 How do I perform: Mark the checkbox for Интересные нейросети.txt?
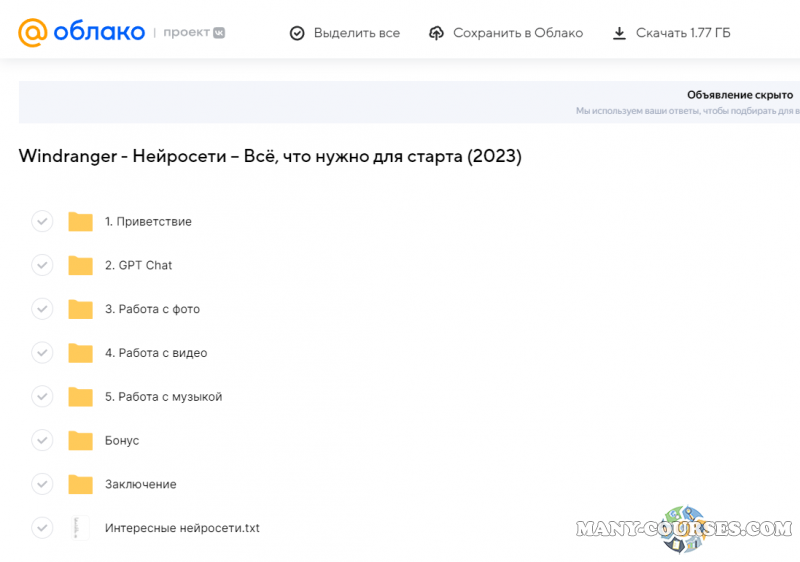(42, 528)
